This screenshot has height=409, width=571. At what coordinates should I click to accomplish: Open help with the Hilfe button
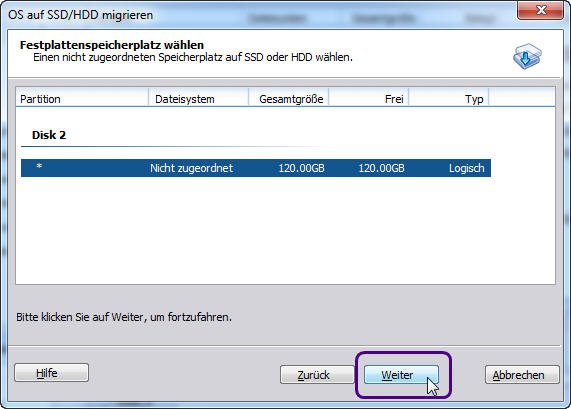pyautogui.click(x=51, y=373)
